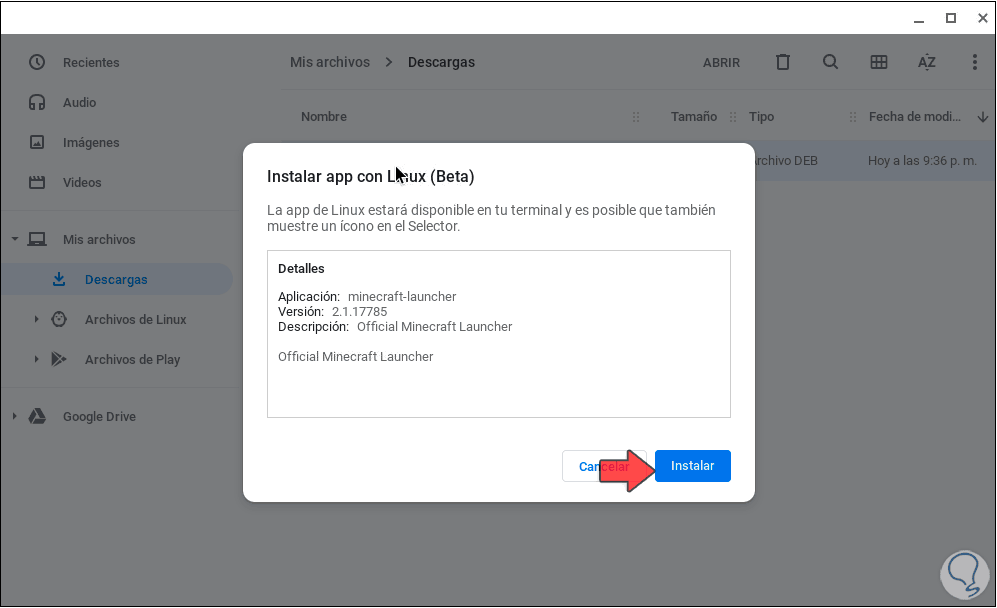Click the ABRIR button

[721, 62]
